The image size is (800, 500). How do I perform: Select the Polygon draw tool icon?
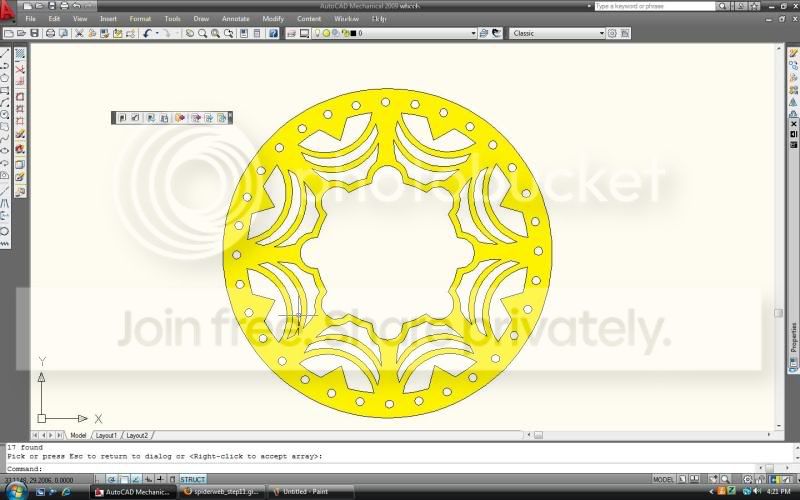coord(5,78)
